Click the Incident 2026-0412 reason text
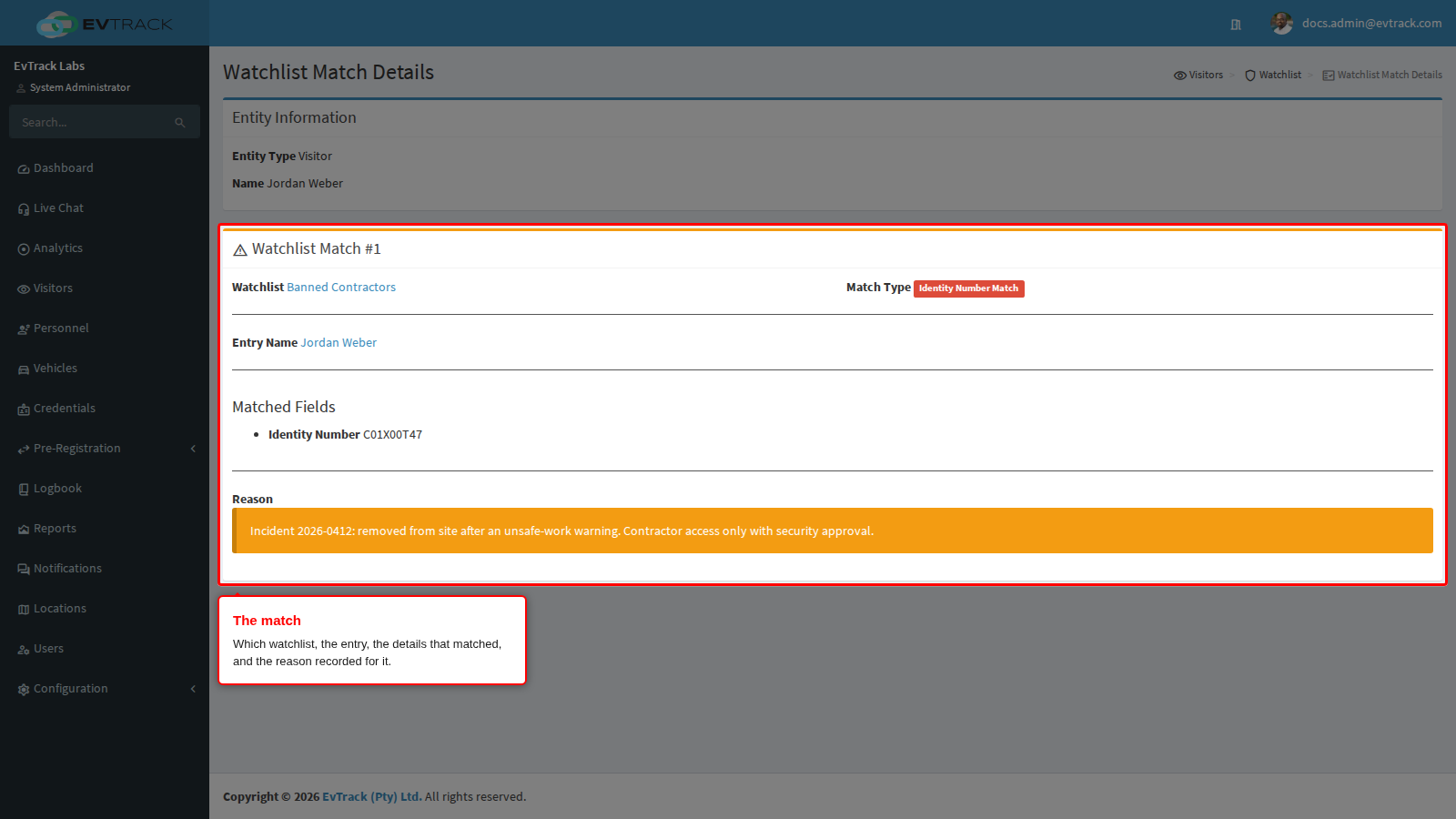Screen dimensions: 1456x819 pos(561,531)
